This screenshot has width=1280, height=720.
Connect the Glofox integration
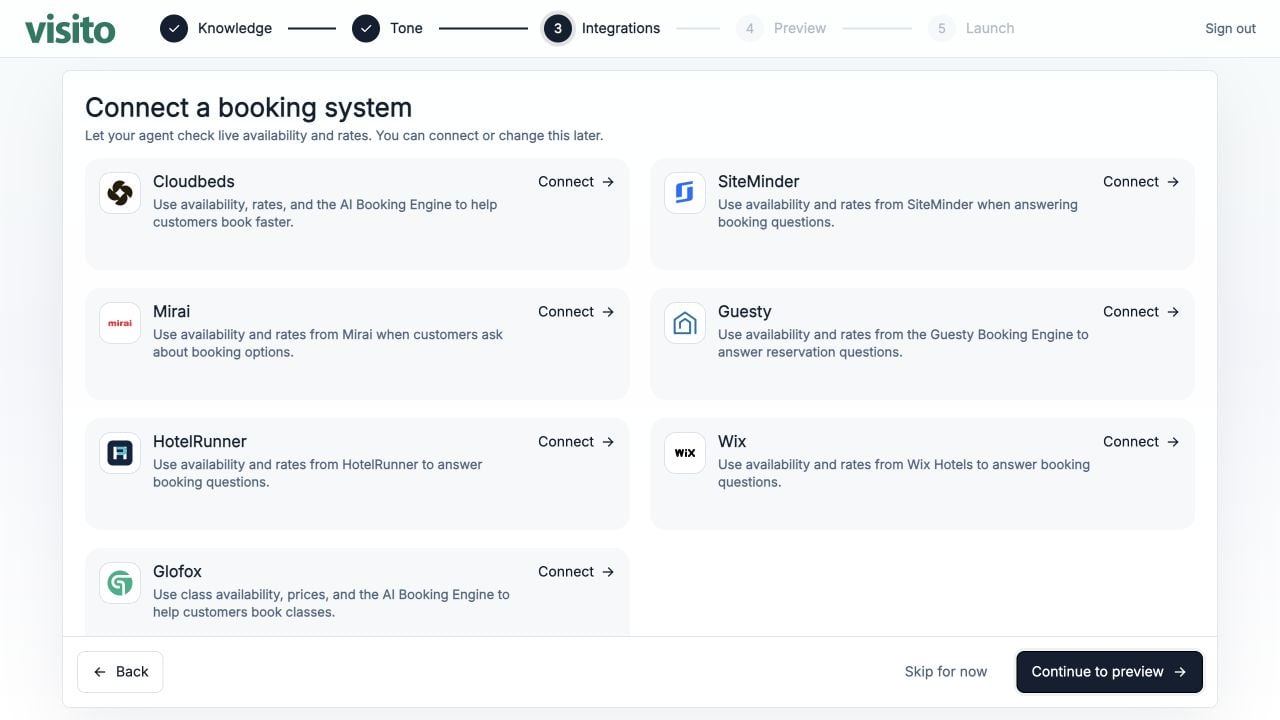click(x=576, y=572)
